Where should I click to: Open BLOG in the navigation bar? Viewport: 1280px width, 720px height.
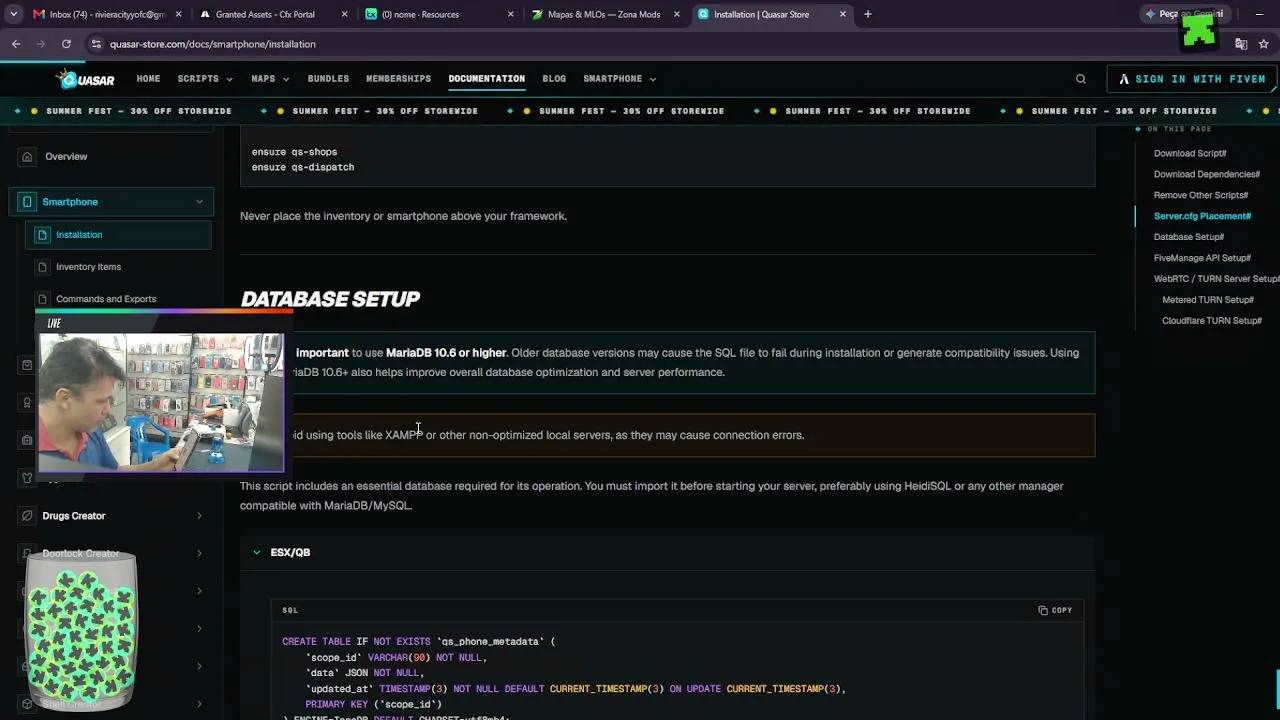coord(554,79)
